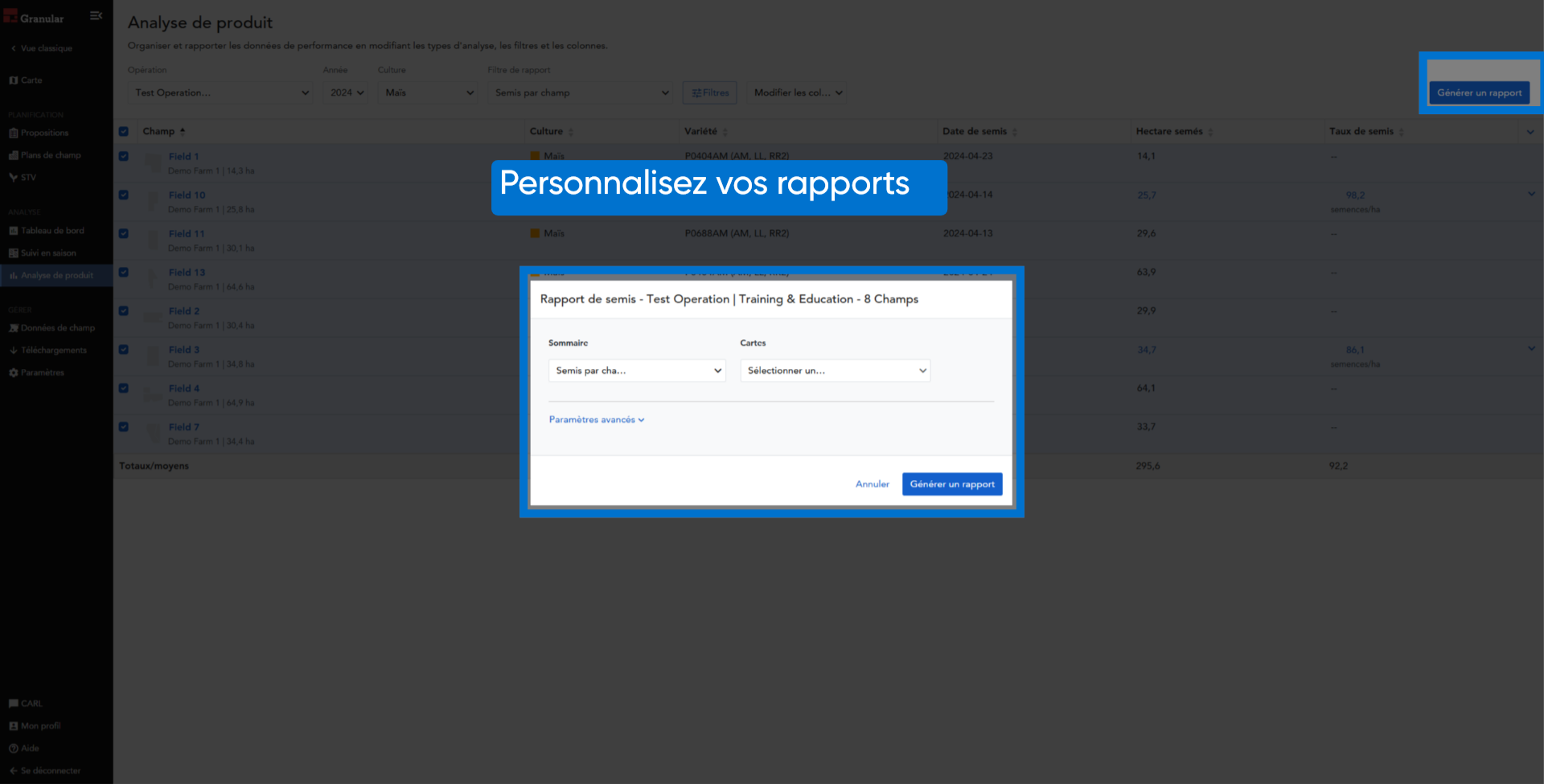Click the P0688AM (AM, LL, RR2) variety cell
Viewport: 1544px width, 784px height.
point(737,233)
